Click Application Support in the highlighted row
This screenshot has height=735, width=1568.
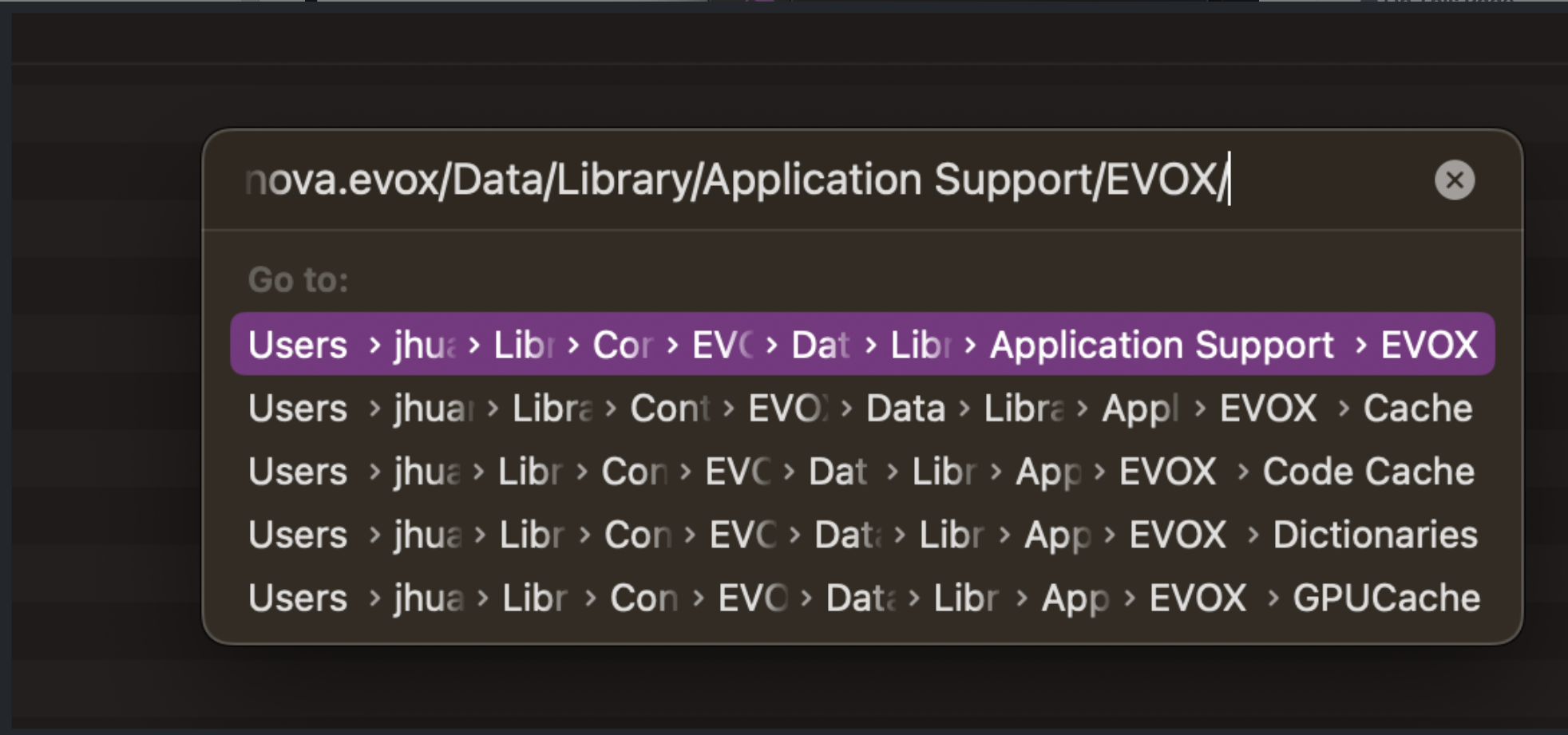click(x=1162, y=345)
